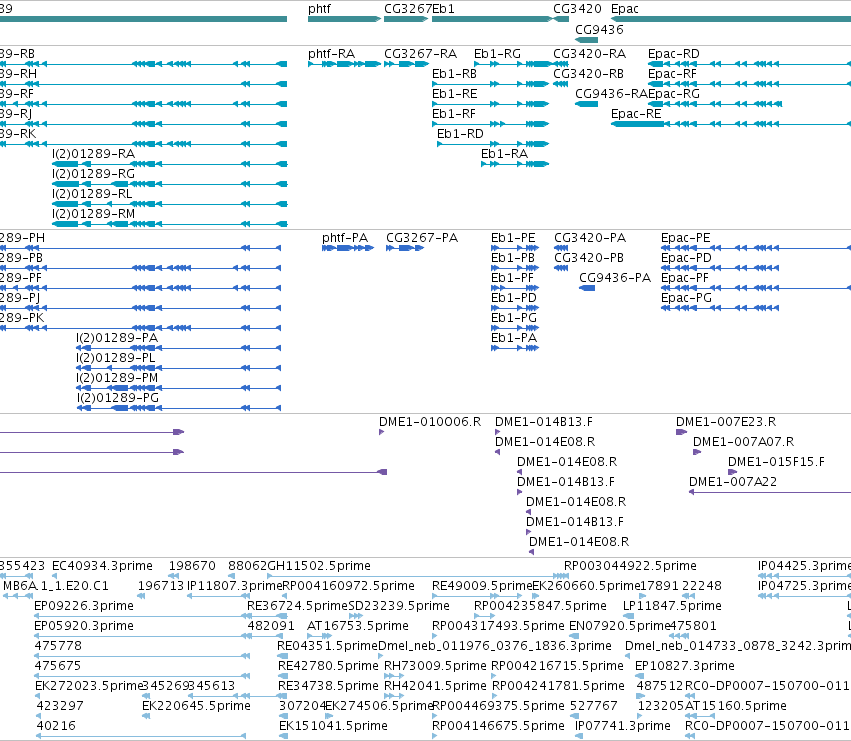Screen dimensions: 851x741
Task: Click the RE49009.5prime EST label
Action: coord(482,586)
